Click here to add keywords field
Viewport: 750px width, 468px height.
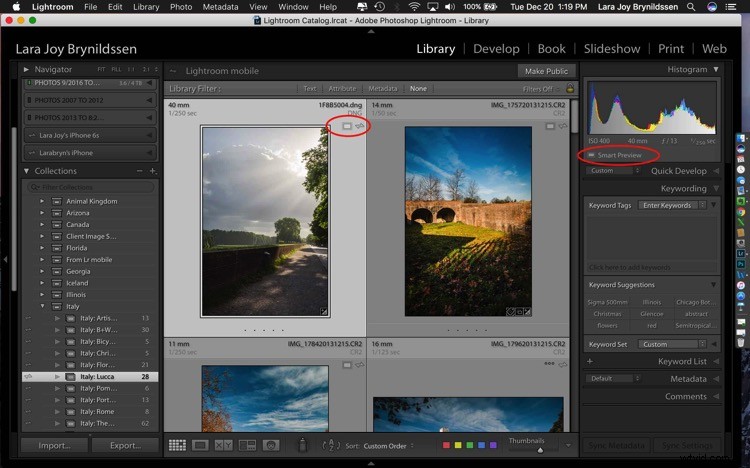point(651,267)
